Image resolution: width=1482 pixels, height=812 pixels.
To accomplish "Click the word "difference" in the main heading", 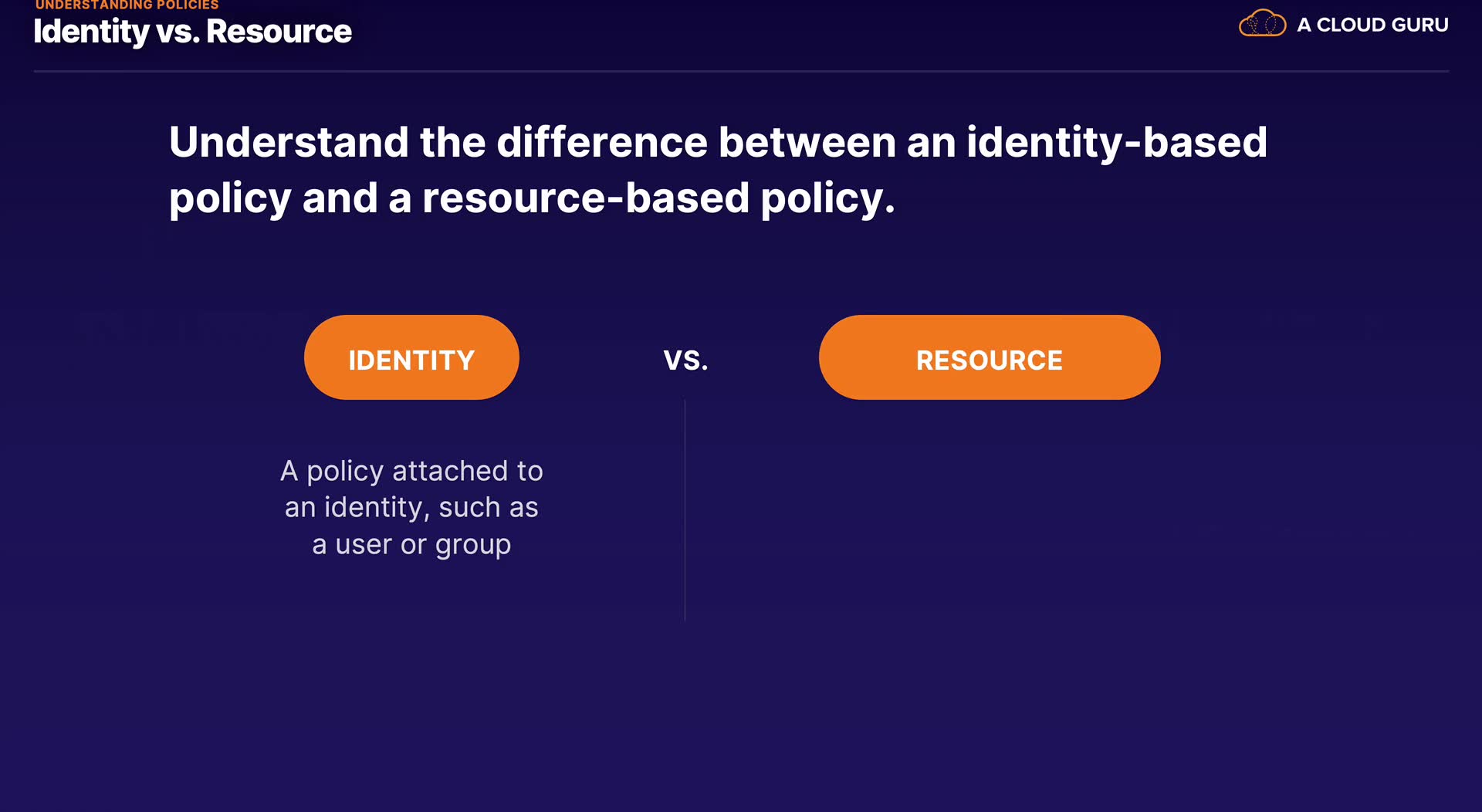I will pos(602,142).
